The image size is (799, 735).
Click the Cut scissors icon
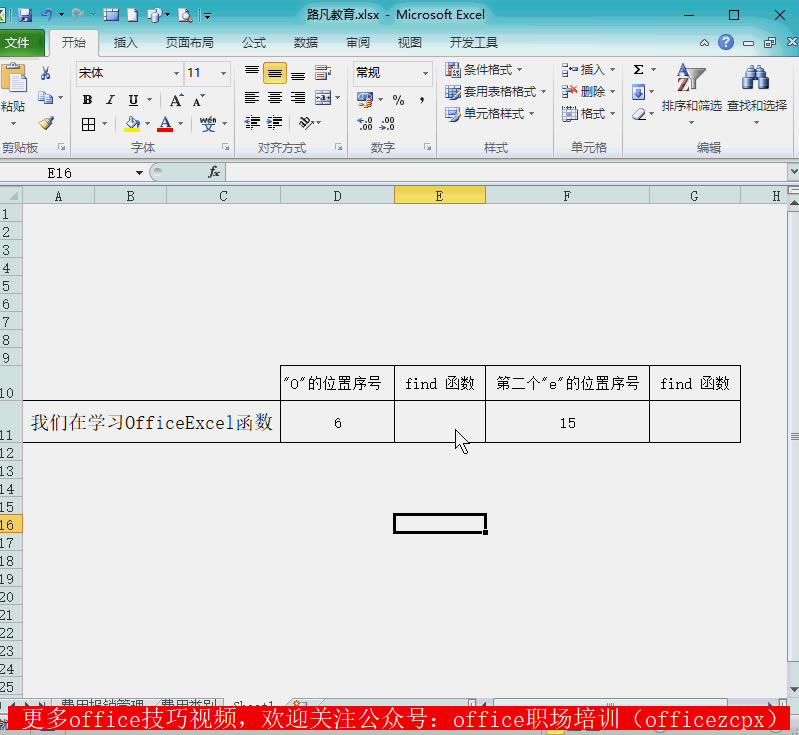pos(45,73)
